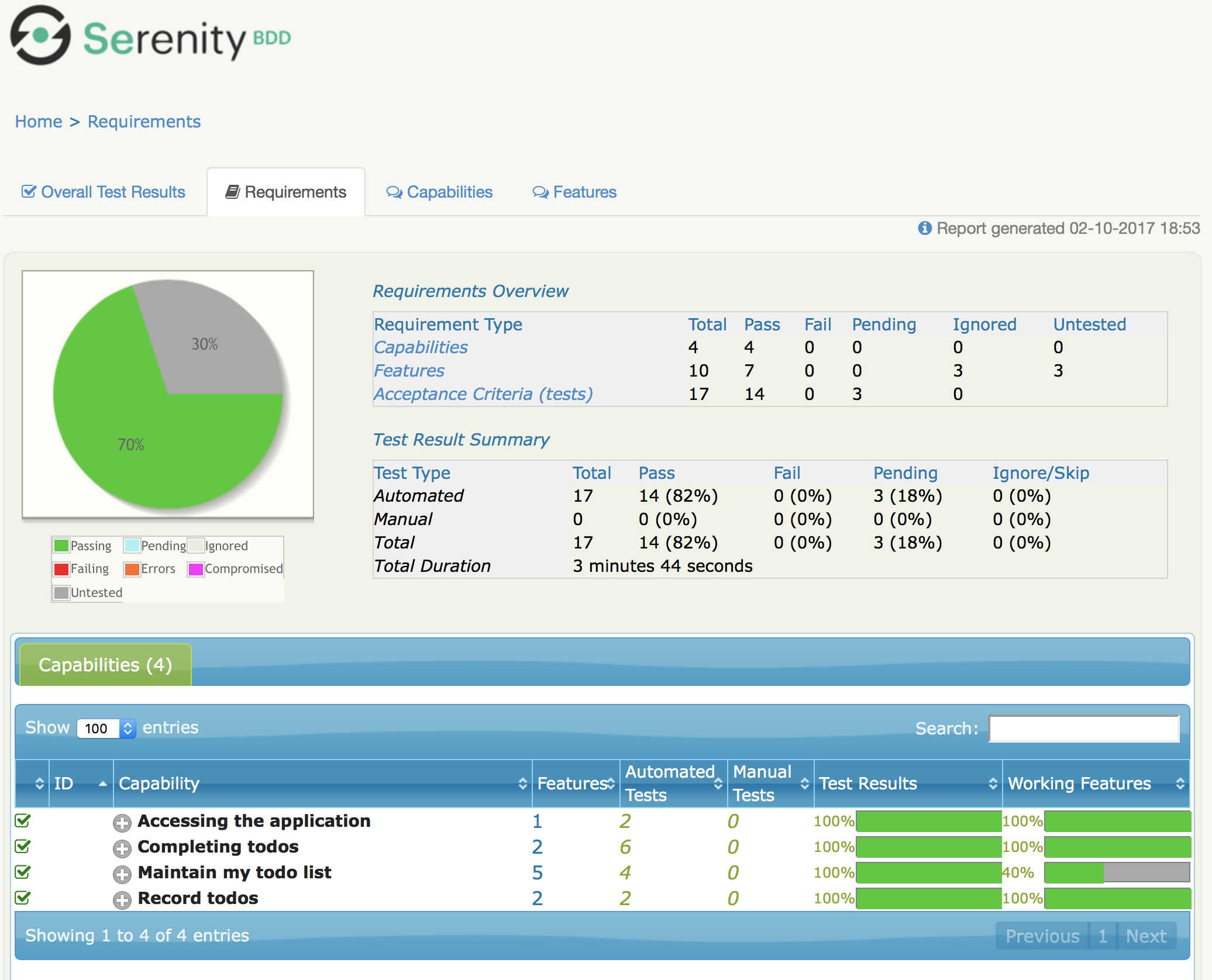This screenshot has width=1212, height=980.
Task: Click the check icon in the Completing todos row
Action: click(23, 846)
